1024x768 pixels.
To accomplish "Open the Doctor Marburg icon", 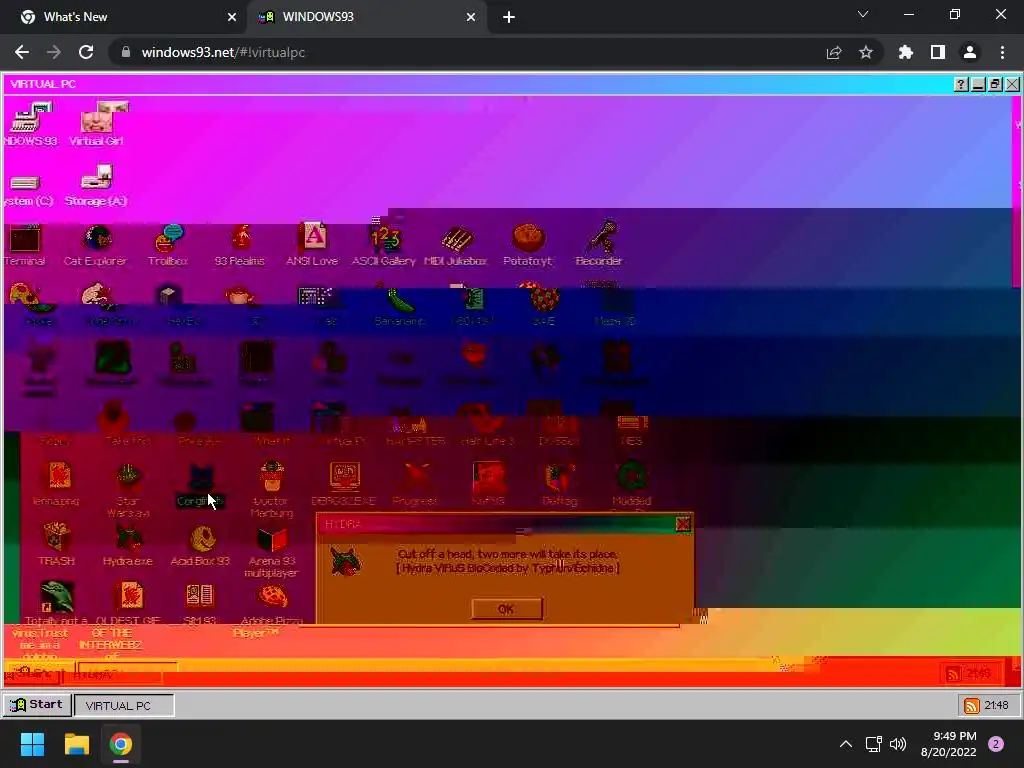I will tap(272, 490).
